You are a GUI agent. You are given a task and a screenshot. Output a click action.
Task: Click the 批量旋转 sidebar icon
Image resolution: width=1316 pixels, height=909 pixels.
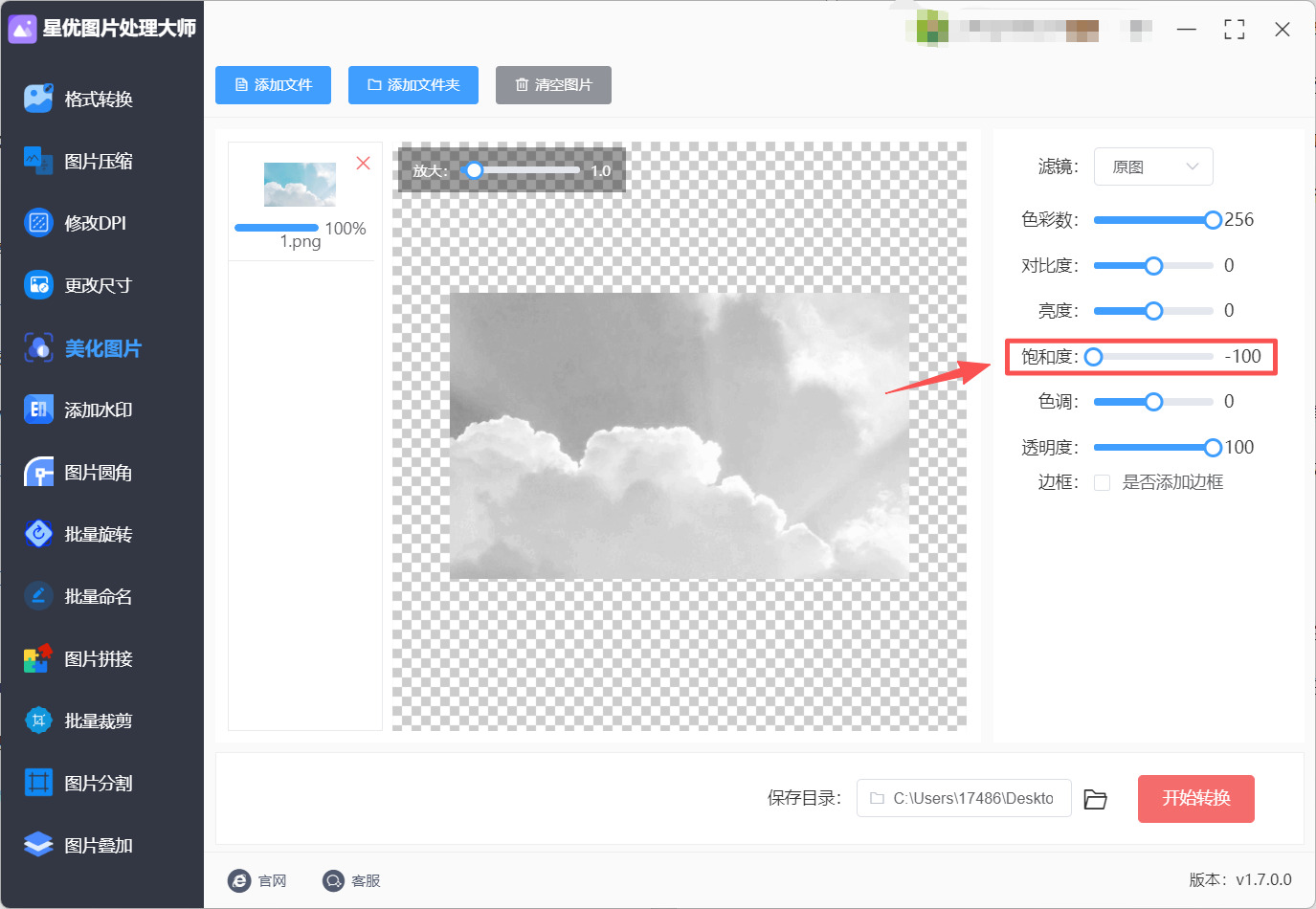38,534
